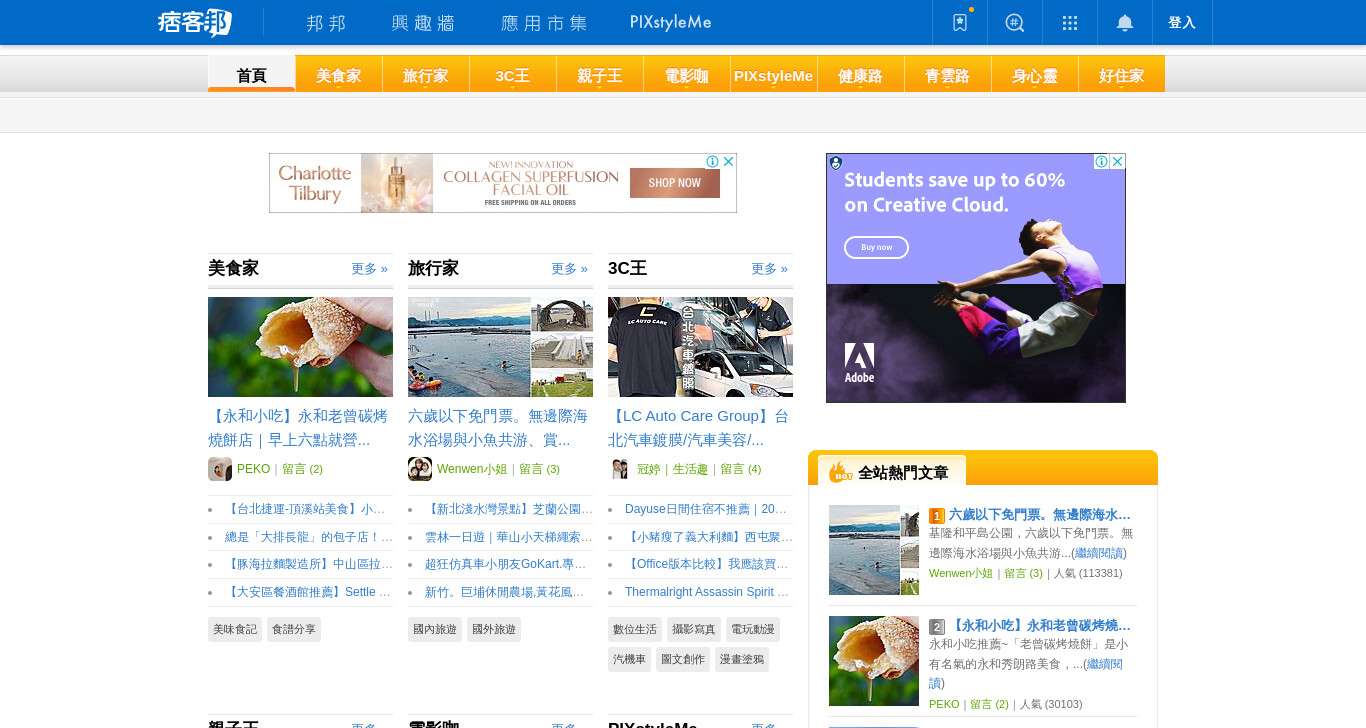Close the Adobe Creative Cloud ad
1366x728 pixels.
1118,161
